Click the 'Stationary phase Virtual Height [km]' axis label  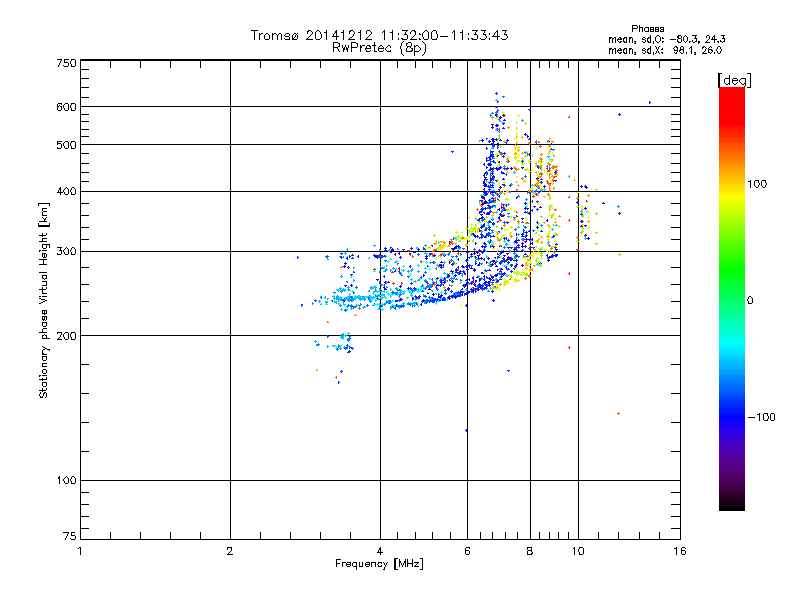click(44, 300)
